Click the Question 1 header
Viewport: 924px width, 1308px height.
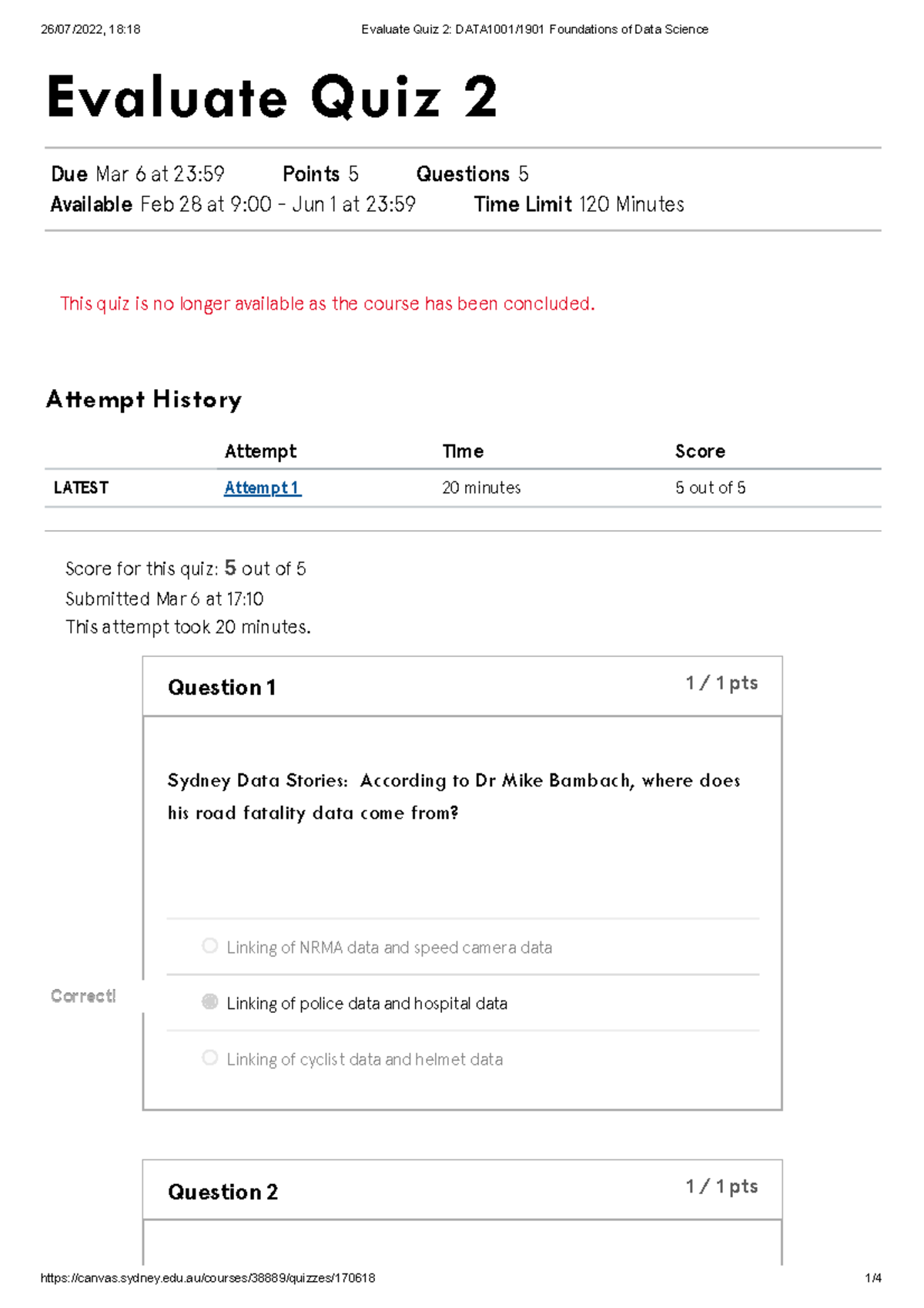click(222, 687)
